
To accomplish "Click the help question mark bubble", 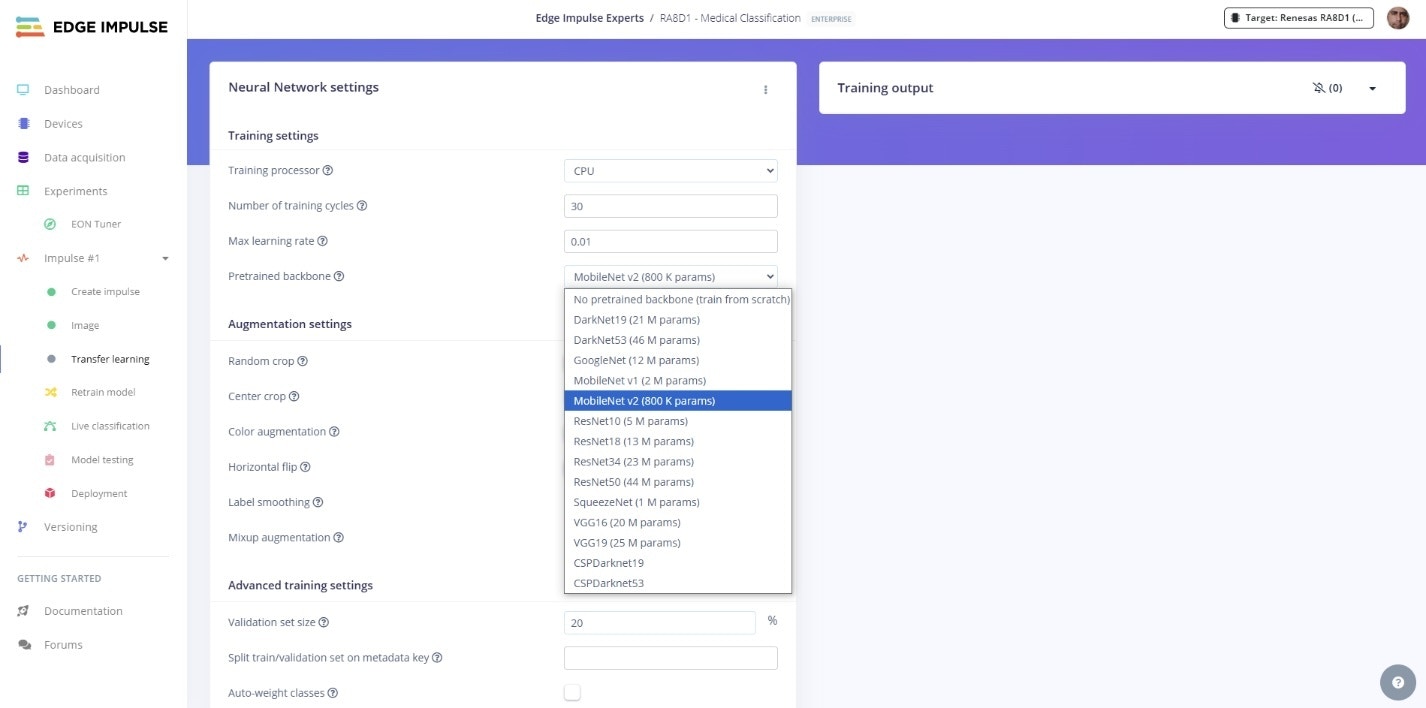I will 1398,682.
